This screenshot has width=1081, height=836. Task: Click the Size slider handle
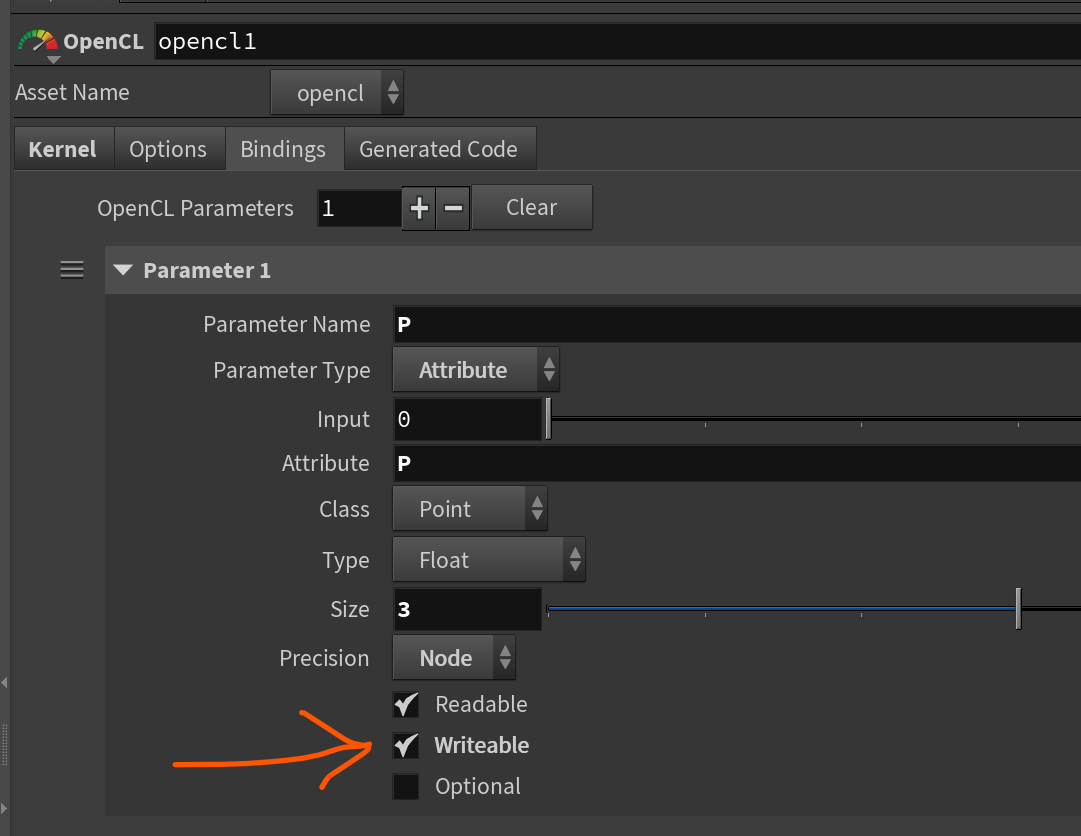coord(1018,609)
